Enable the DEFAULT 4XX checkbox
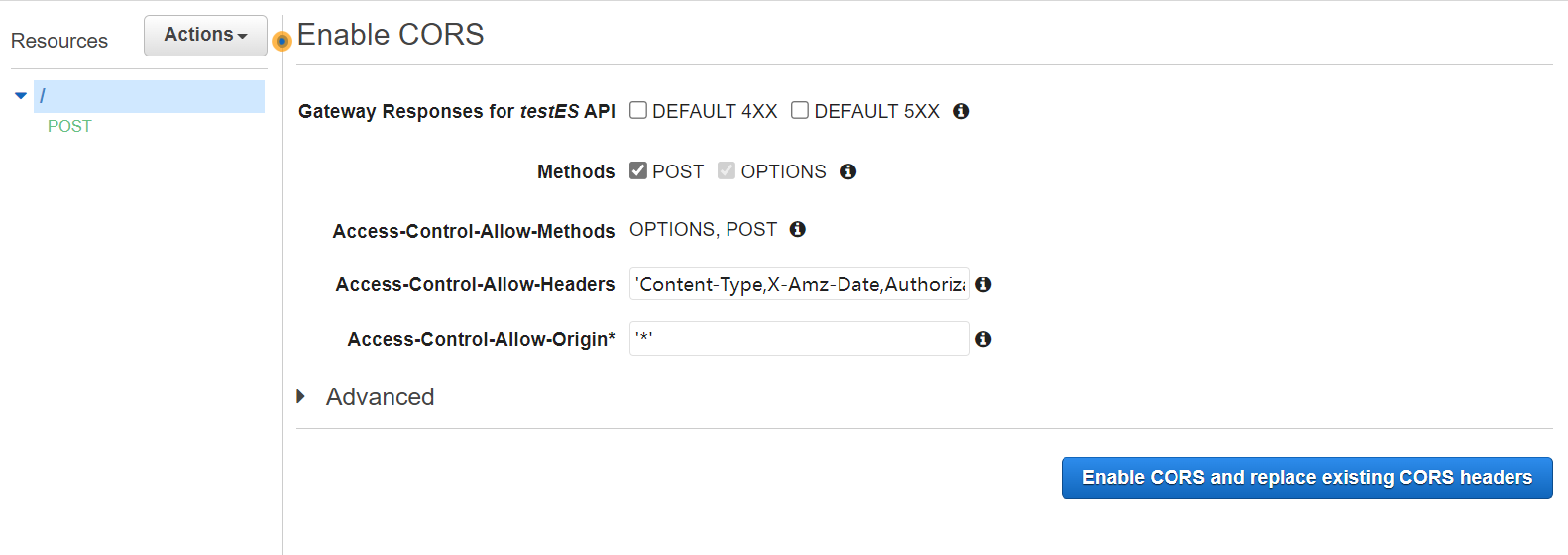The height and width of the screenshot is (555, 1568). pos(638,110)
